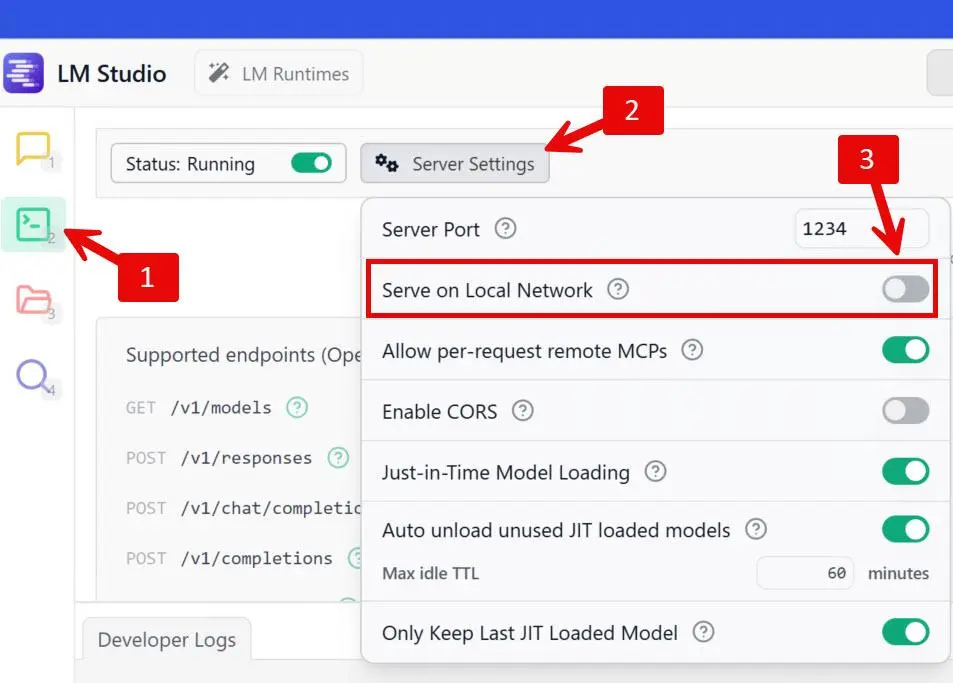Open help icon next to GET /v1/models
The width and height of the screenshot is (953, 683).
297,407
